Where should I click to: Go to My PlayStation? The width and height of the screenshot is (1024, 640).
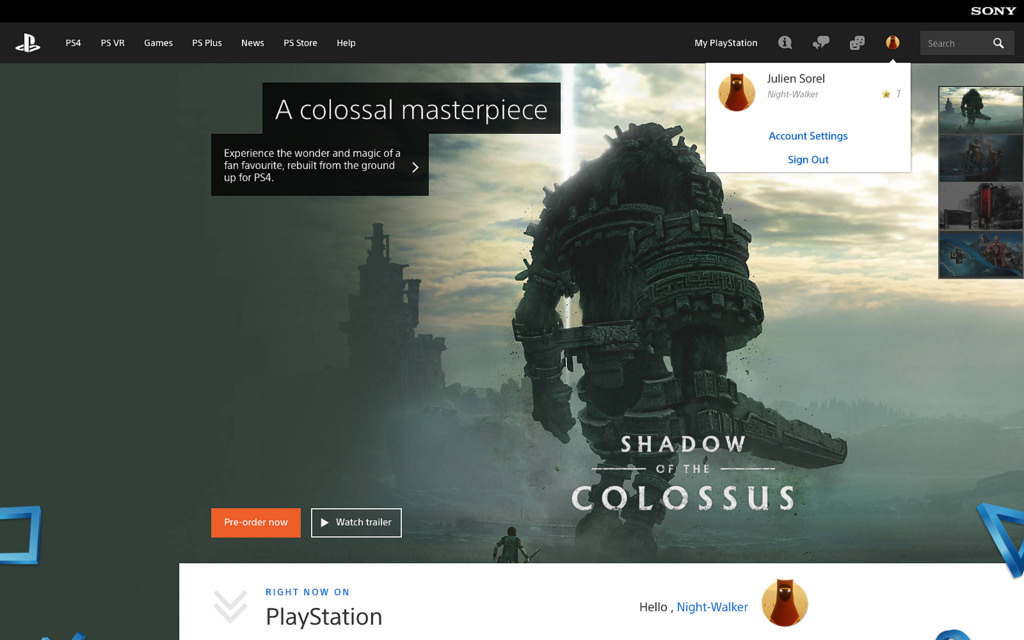[x=726, y=43]
